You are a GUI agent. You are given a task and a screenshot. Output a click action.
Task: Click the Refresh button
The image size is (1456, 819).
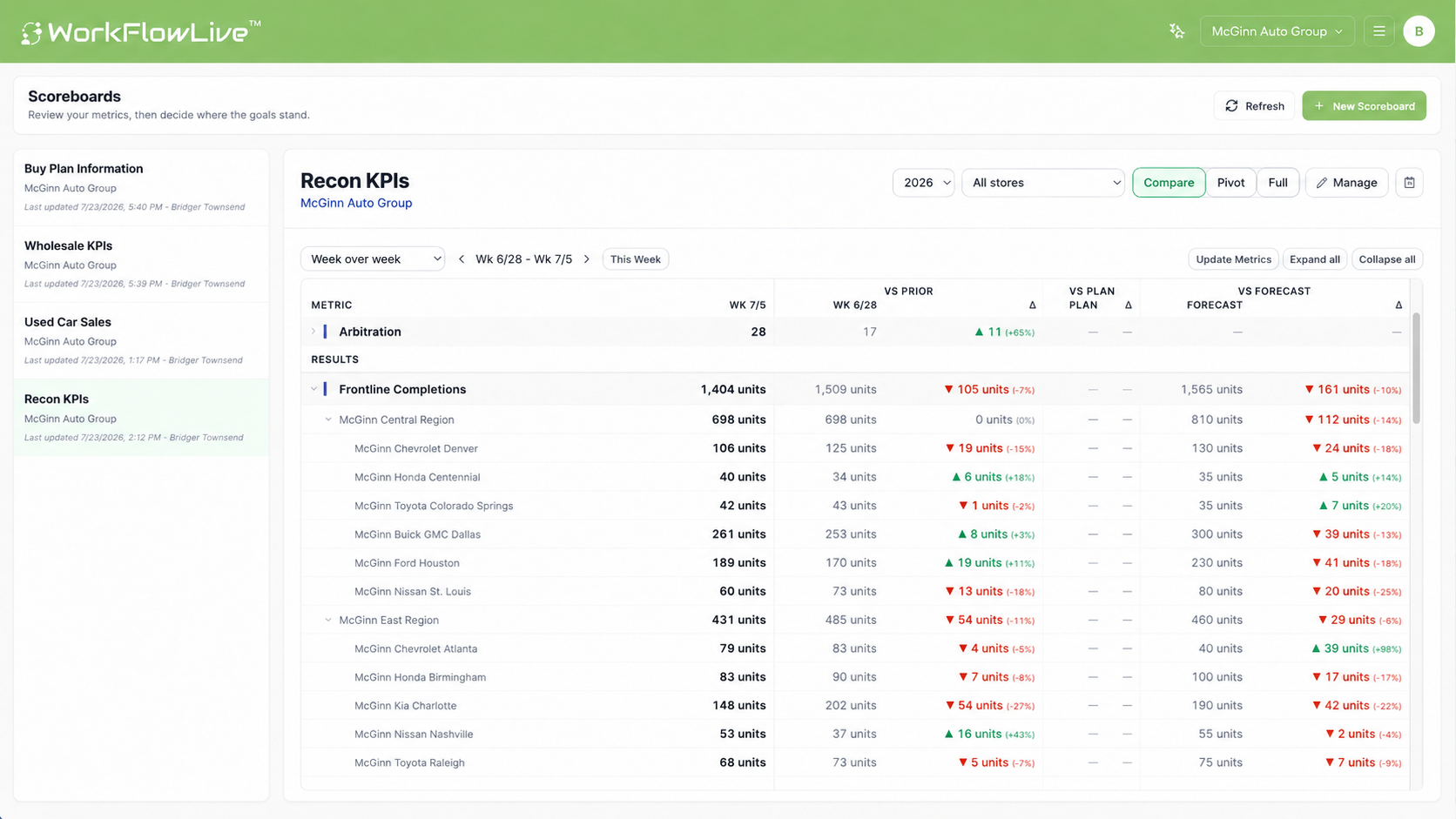(x=1254, y=106)
